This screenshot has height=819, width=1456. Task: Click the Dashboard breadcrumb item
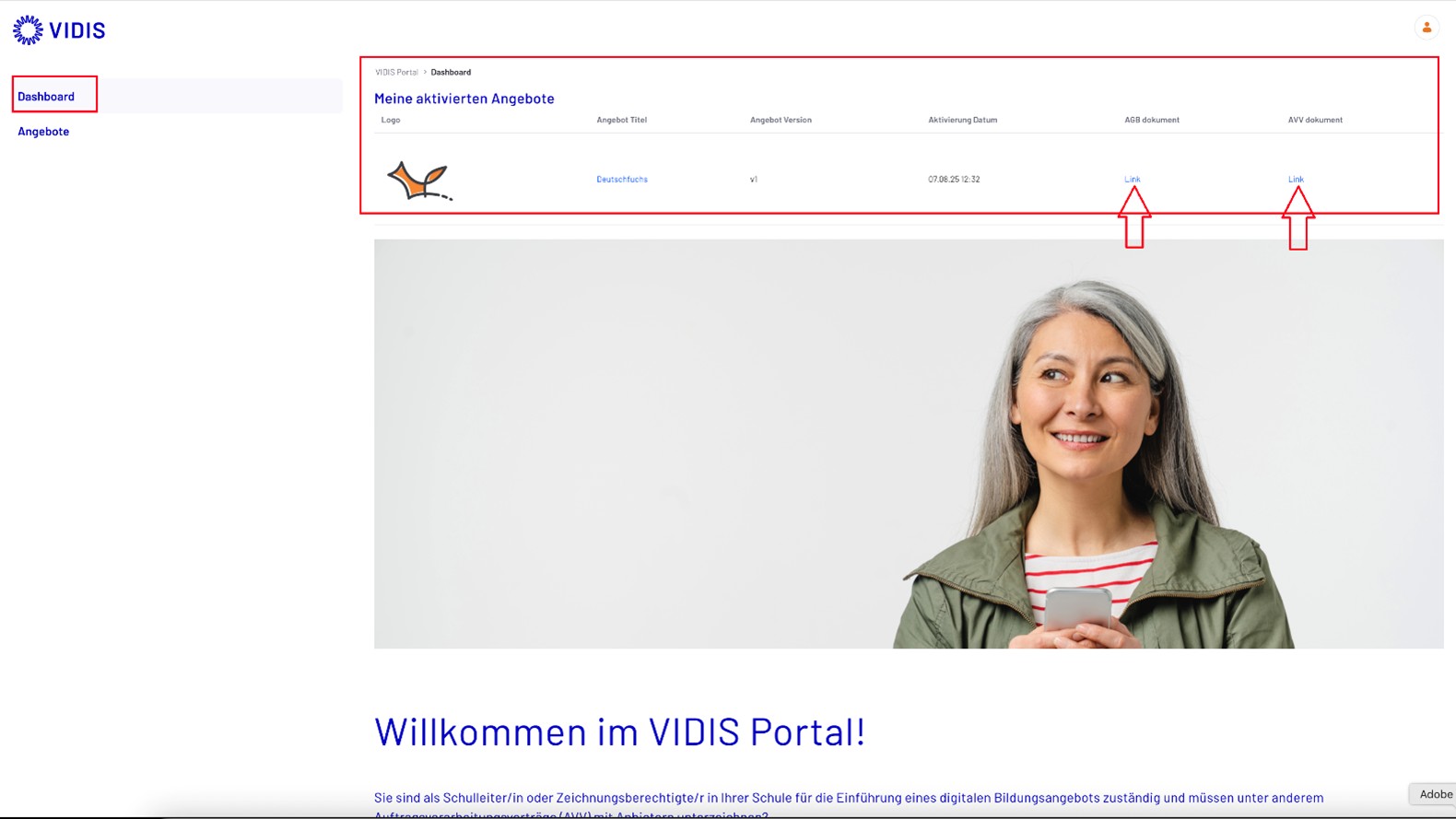[x=451, y=72]
